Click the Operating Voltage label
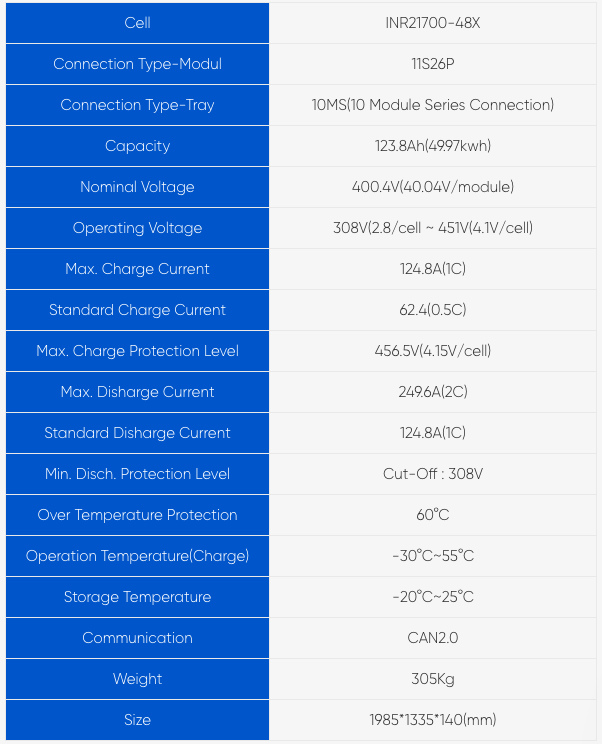This screenshot has width=602, height=744. [x=137, y=228]
